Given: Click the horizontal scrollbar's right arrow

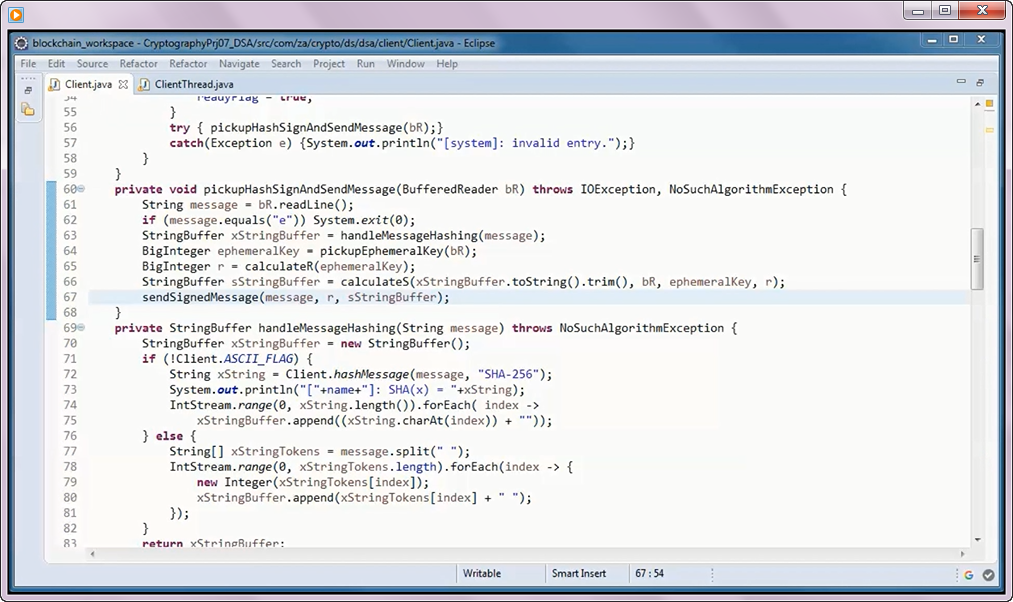Looking at the screenshot, I should pos(963,554).
